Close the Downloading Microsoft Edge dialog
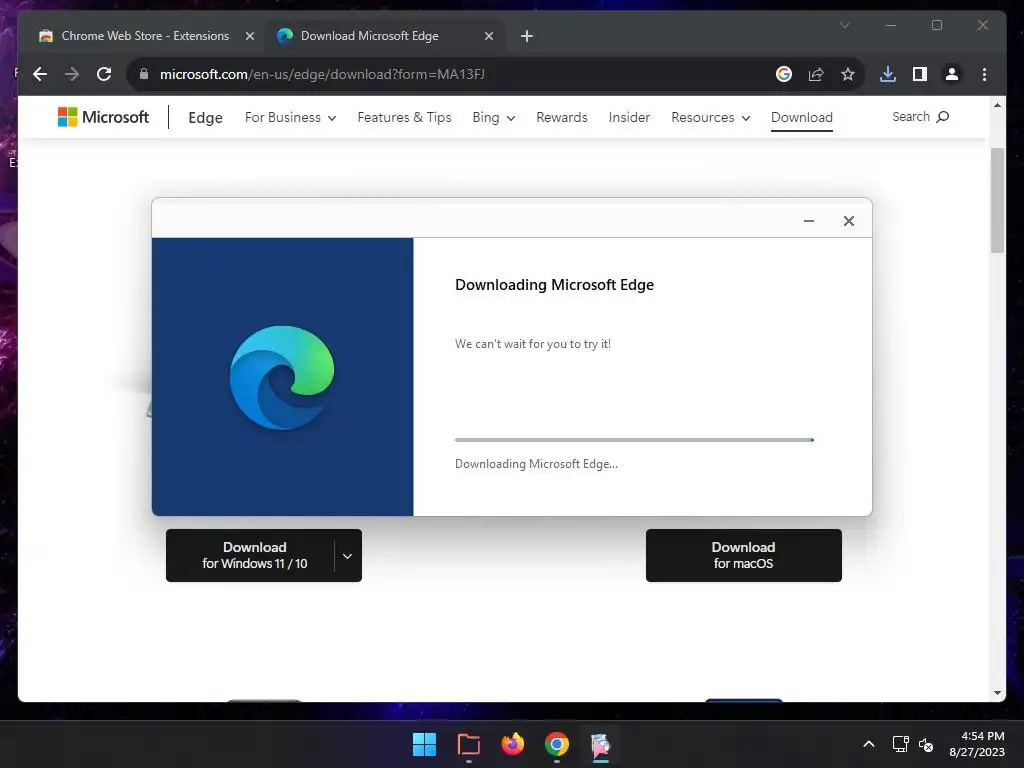 click(x=848, y=221)
